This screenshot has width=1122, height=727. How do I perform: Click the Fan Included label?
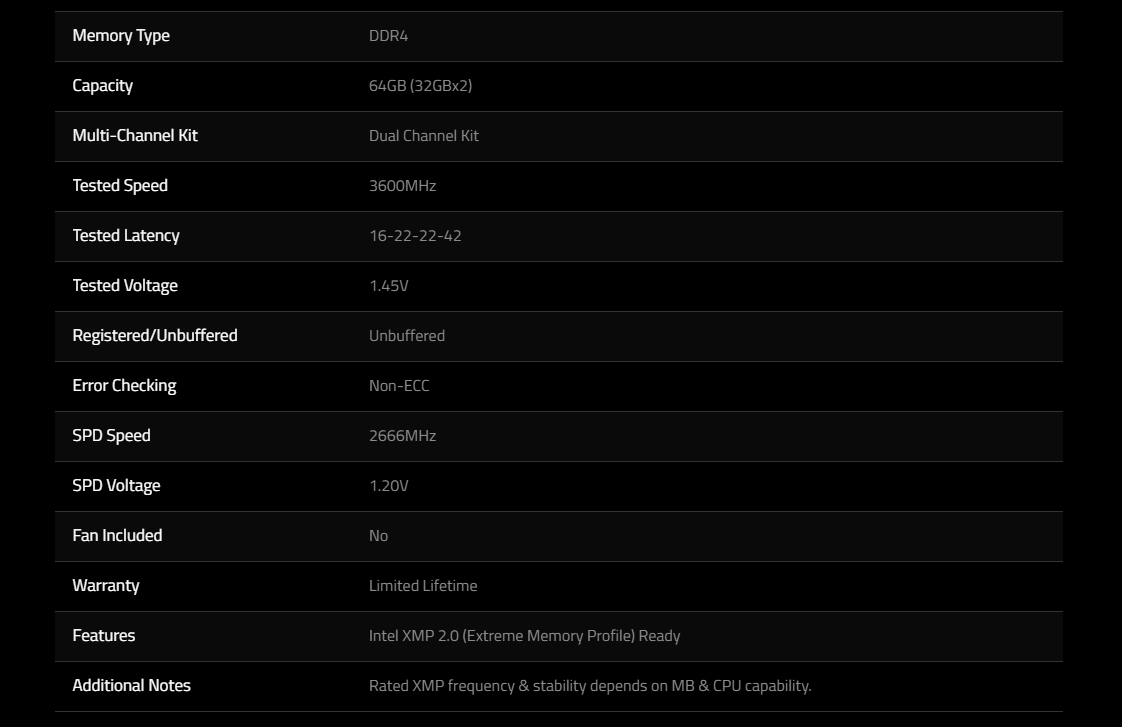(117, 535)
